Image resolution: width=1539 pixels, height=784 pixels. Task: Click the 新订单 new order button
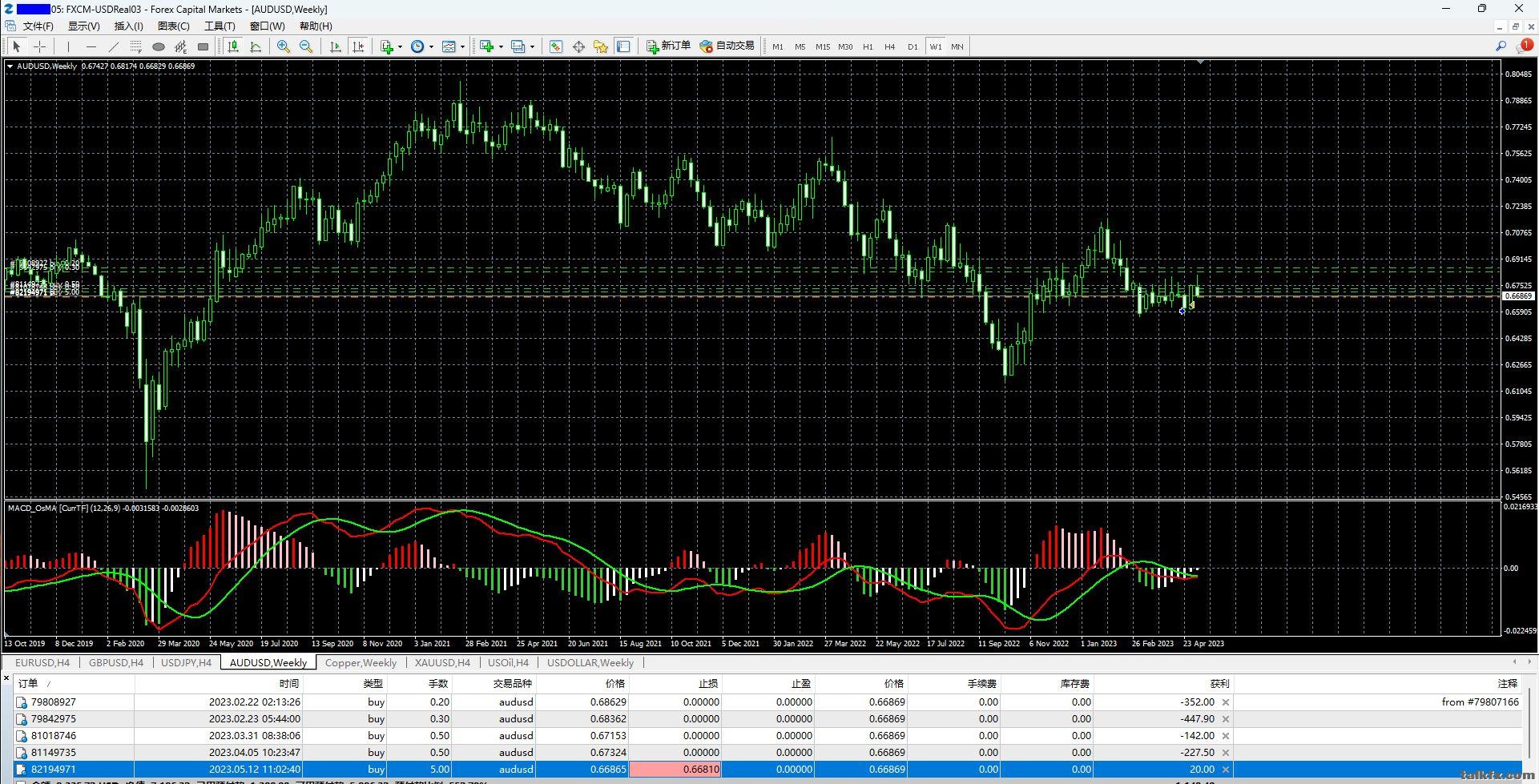pos(668,46)
